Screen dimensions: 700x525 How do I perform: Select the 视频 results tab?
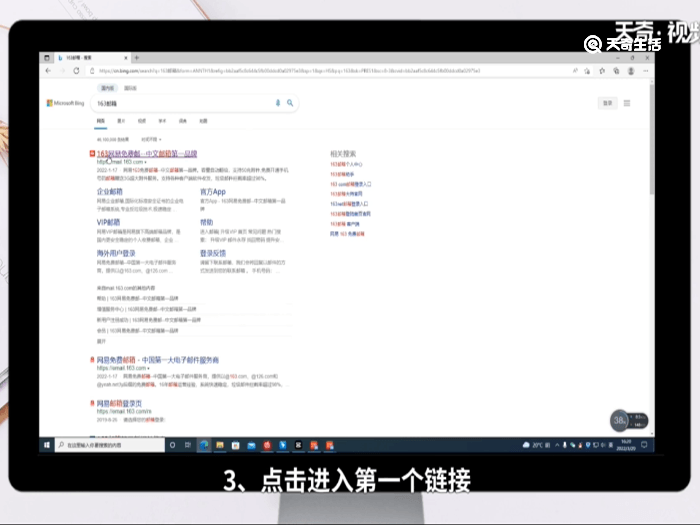click(142, 121)
